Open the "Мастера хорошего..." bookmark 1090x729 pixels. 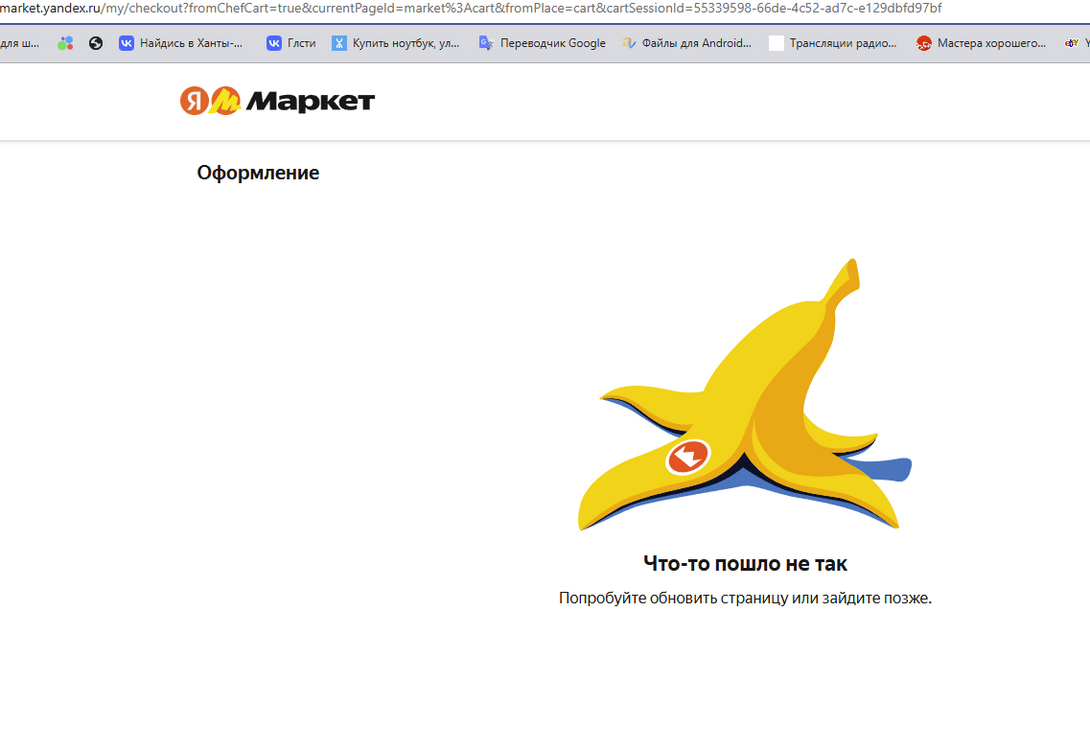click(x=981, y=43)
